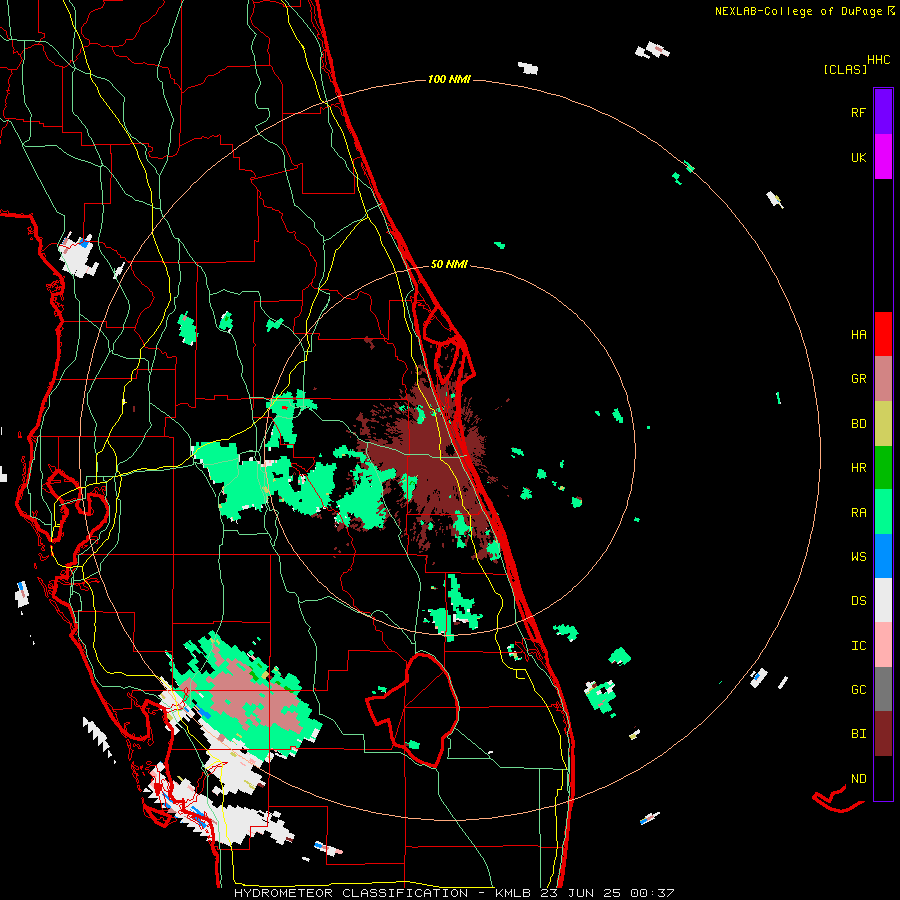
Task: Click the magenta UK color swatch
Action: click(x=883, y=157)
